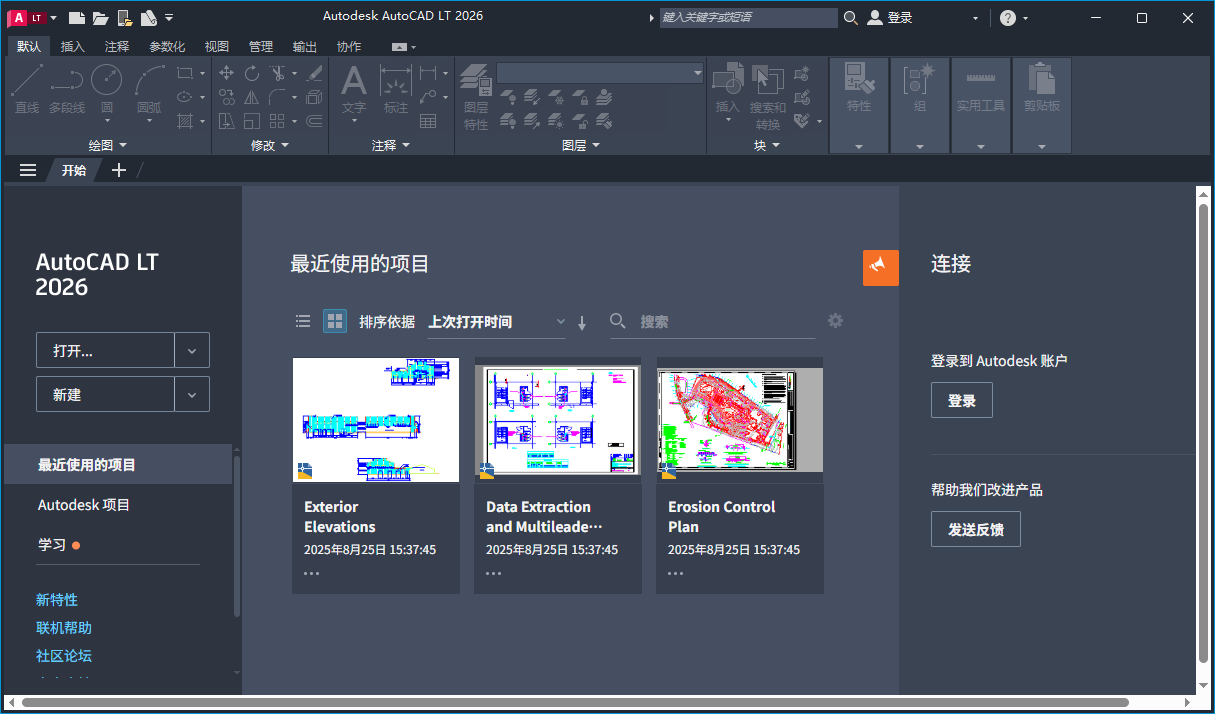Click the 新建 button
Screen dimensions: 1215x714
click(105, 394)
